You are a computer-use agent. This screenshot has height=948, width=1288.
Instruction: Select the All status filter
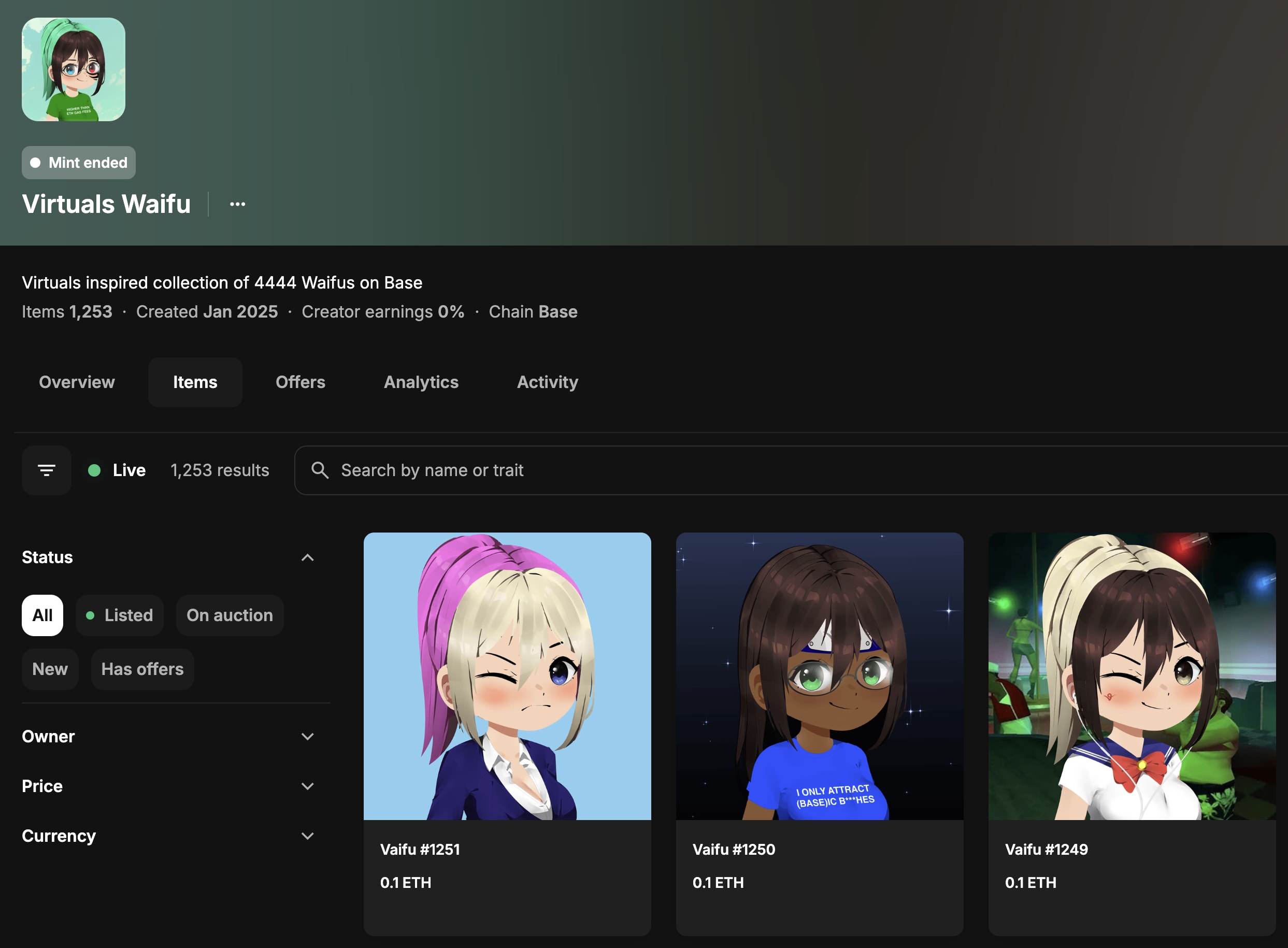(x=42, y=615)
